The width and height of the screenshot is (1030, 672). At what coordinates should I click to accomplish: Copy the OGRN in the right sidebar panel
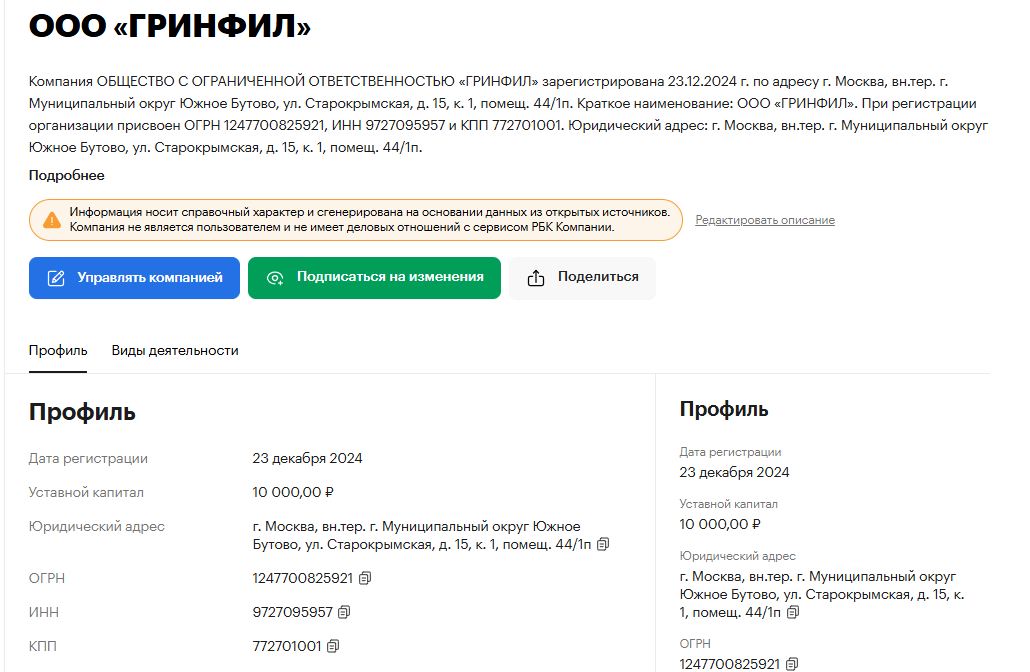pos(793,663)
